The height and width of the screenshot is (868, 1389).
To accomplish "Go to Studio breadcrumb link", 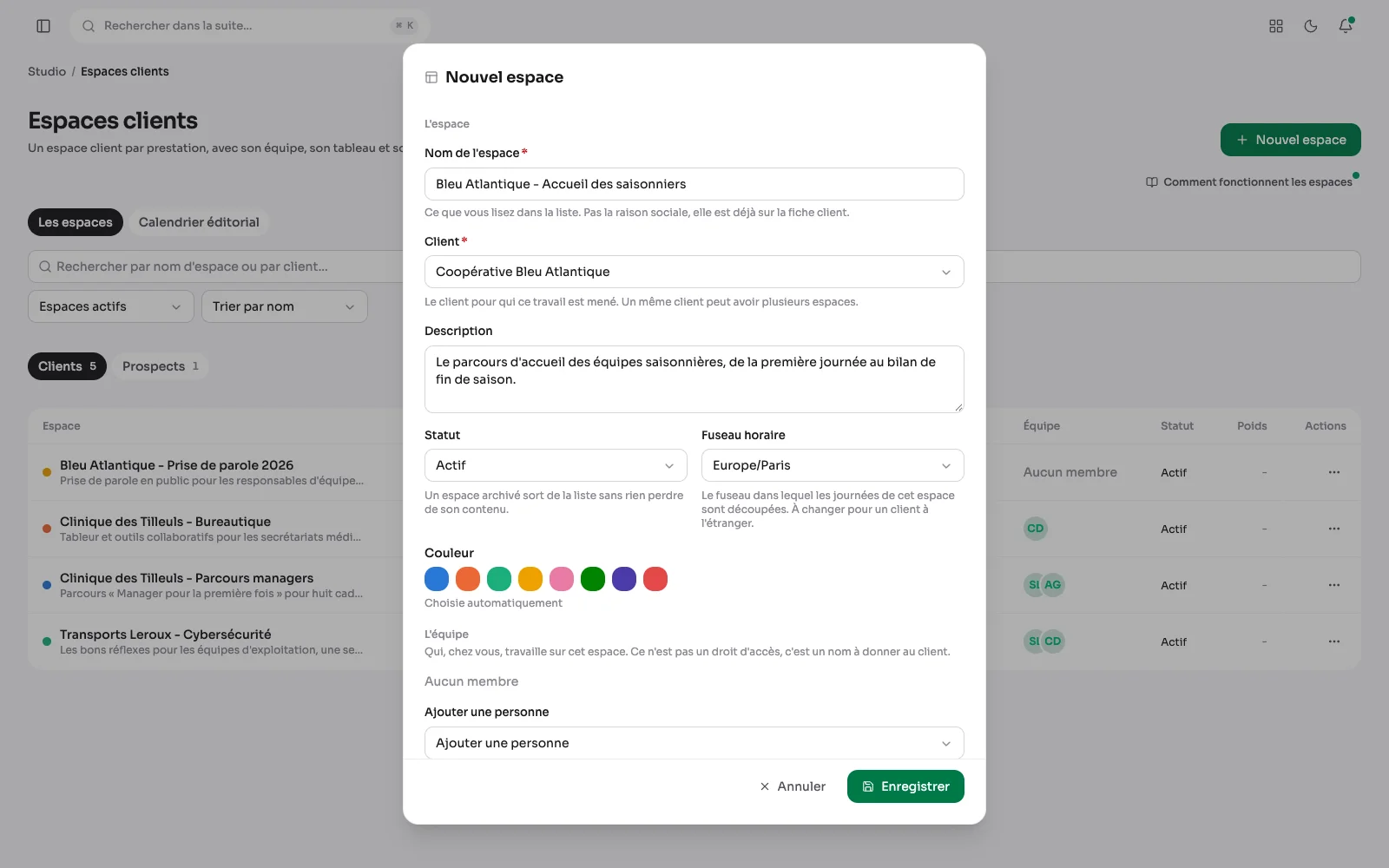I will pos(47,71).
